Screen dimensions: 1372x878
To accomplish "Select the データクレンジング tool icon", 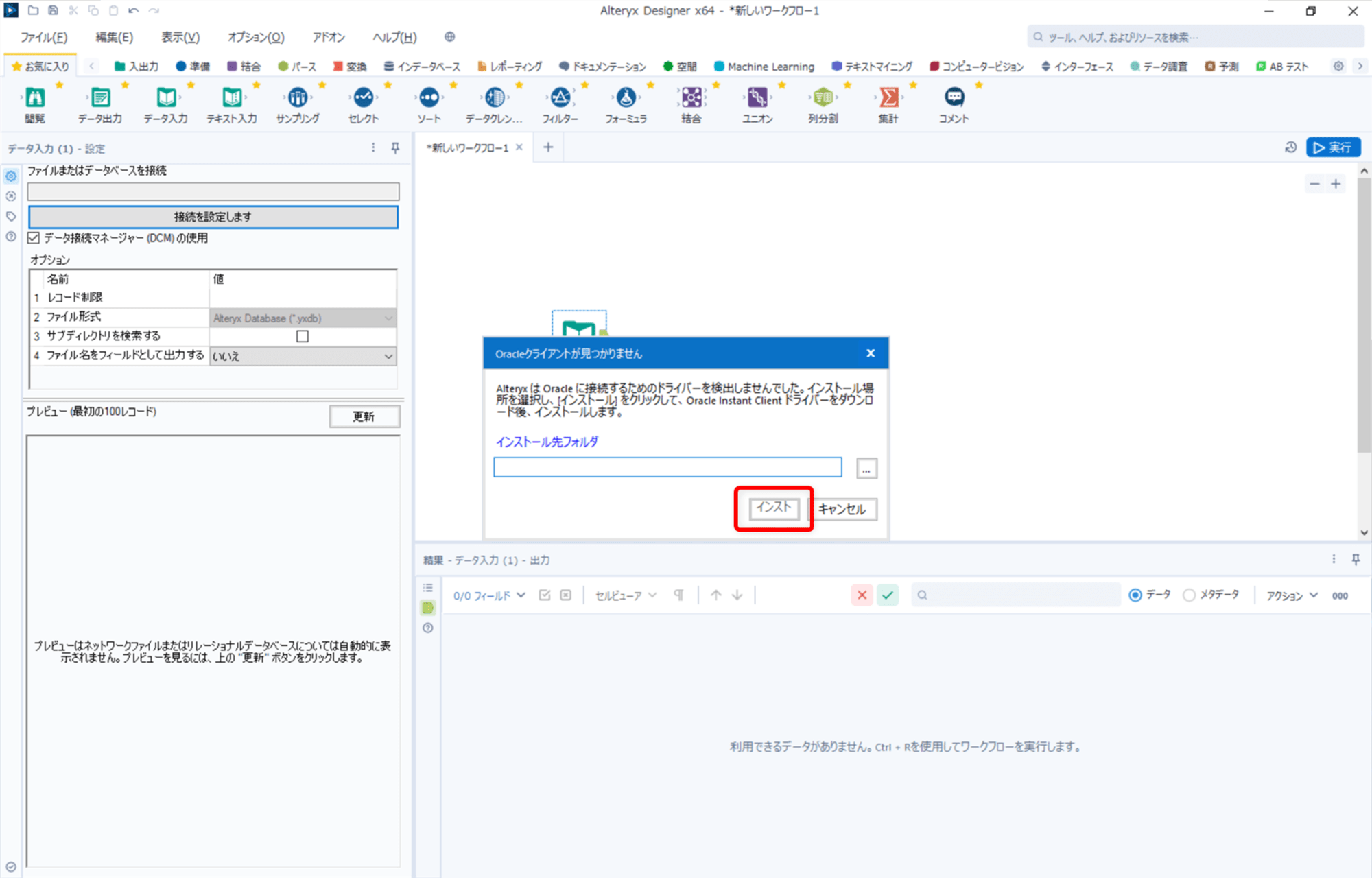I will 495,97.
